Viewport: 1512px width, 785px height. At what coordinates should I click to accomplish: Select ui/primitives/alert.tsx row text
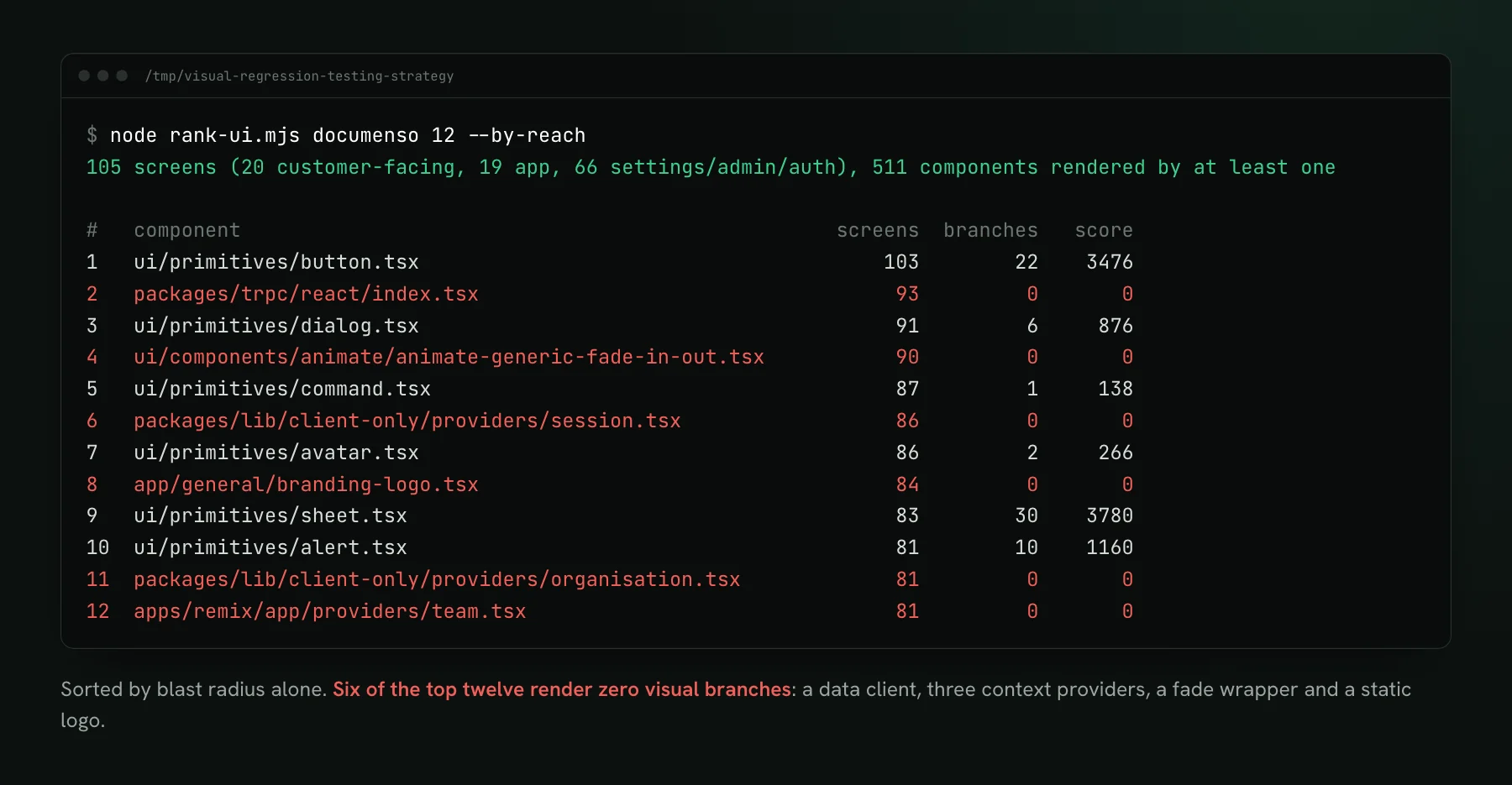point(270,548)
